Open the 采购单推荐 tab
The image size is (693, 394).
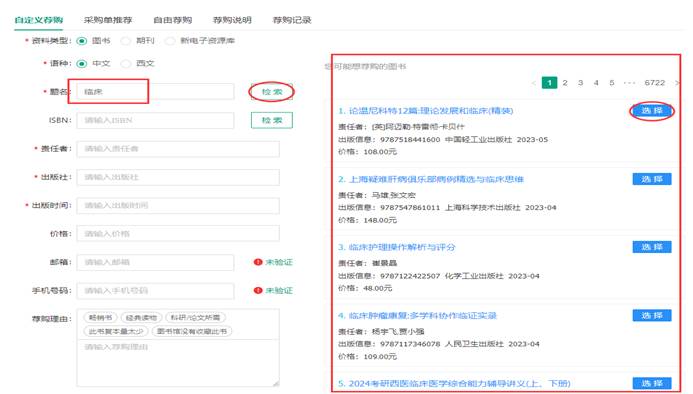pos(108,20)
